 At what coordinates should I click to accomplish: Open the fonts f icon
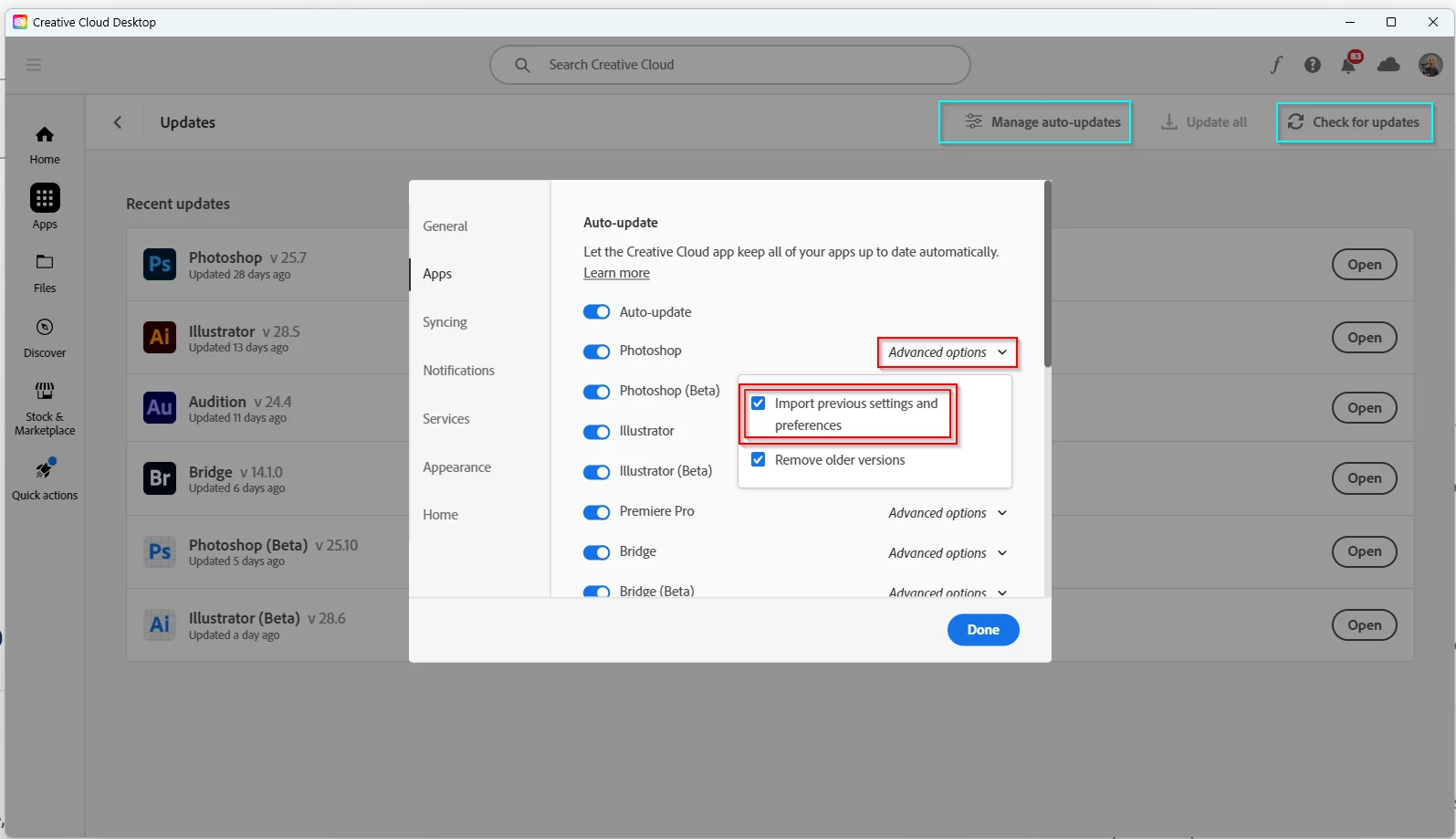tap(1275, 65)
